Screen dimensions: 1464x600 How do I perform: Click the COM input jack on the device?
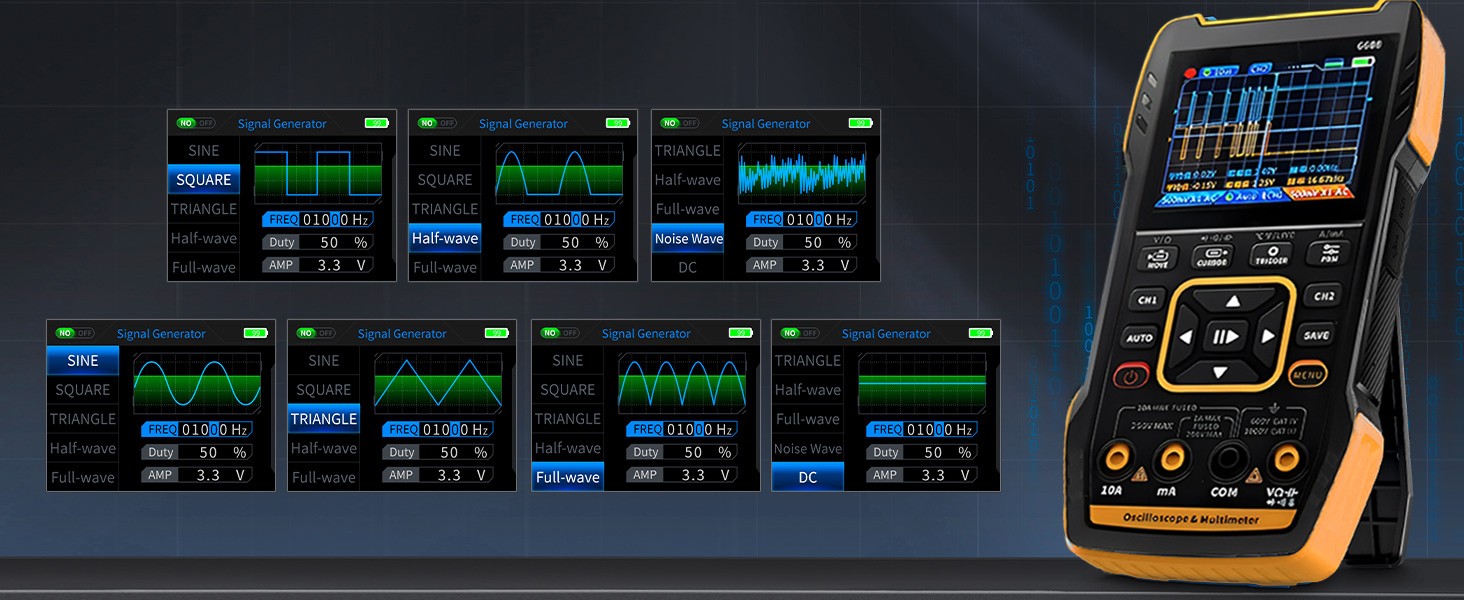pos(1225,462)
